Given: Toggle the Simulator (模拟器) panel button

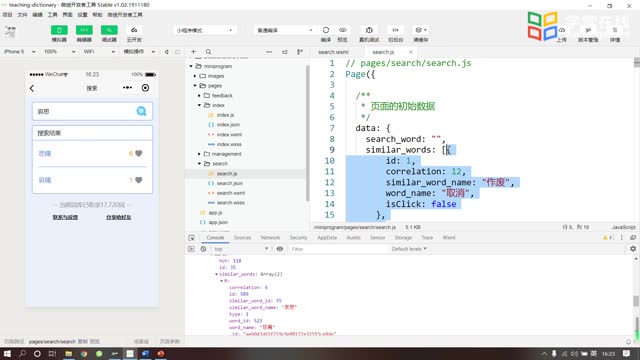Looking at the screenshot, I should [x=59, y=30].
